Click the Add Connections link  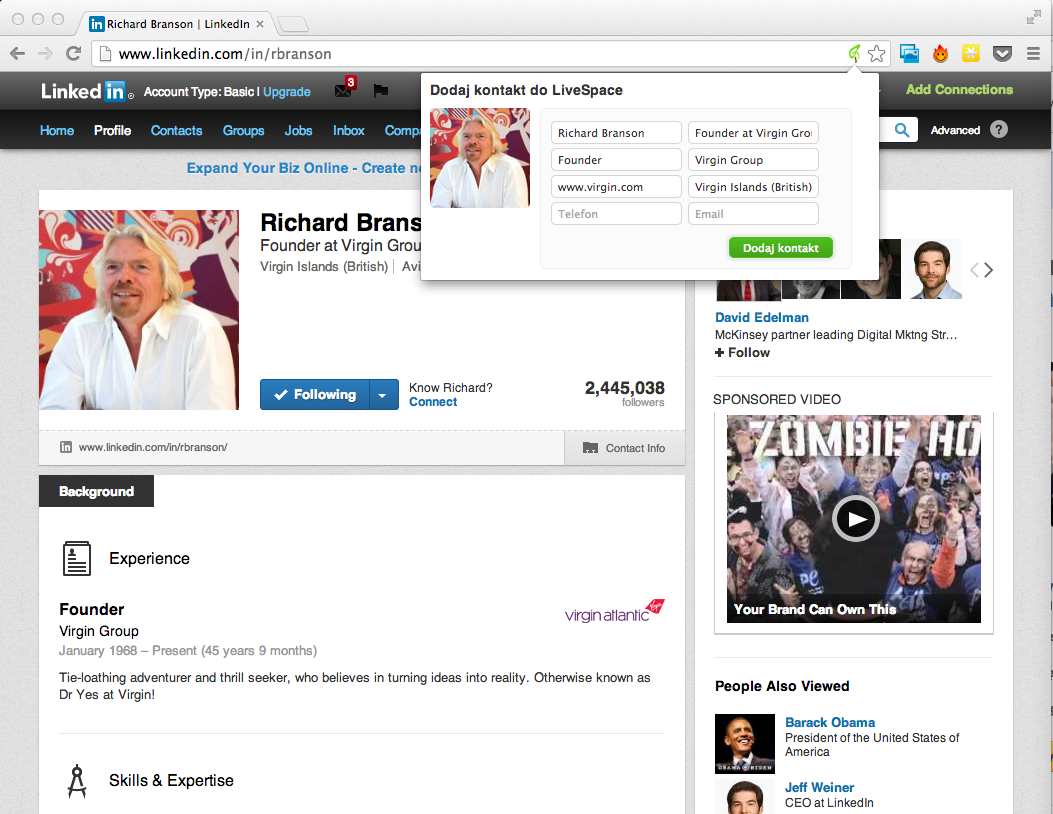point(959,89)
